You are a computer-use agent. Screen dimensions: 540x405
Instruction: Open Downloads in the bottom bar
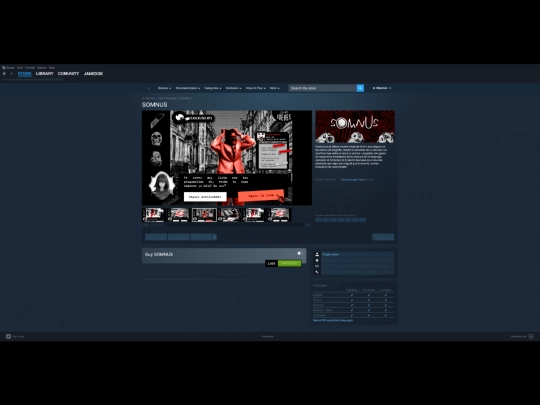268,336
